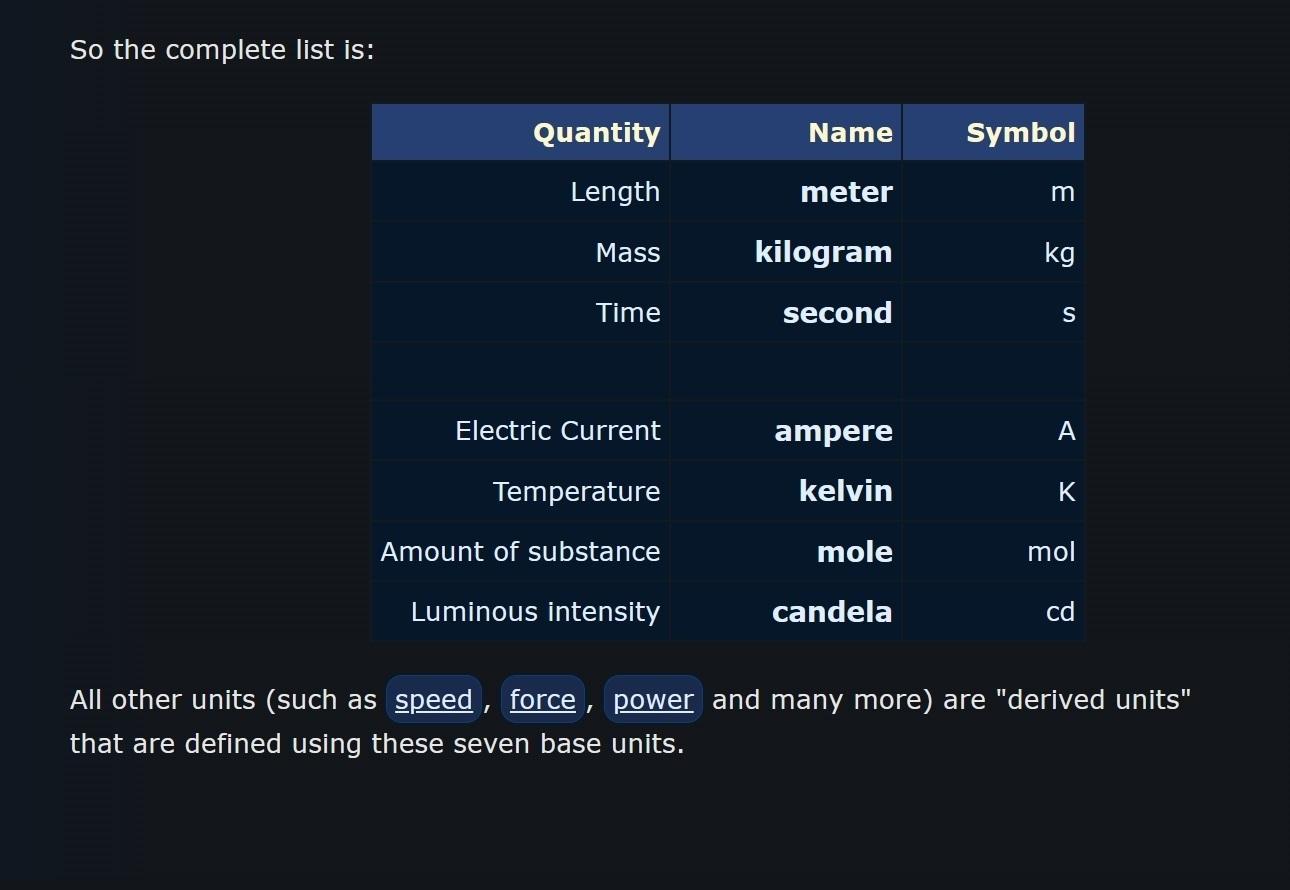Viewport: 1290px width, 890px height.
Task: Click the bold meter unit name
Action: click(846, 192)
